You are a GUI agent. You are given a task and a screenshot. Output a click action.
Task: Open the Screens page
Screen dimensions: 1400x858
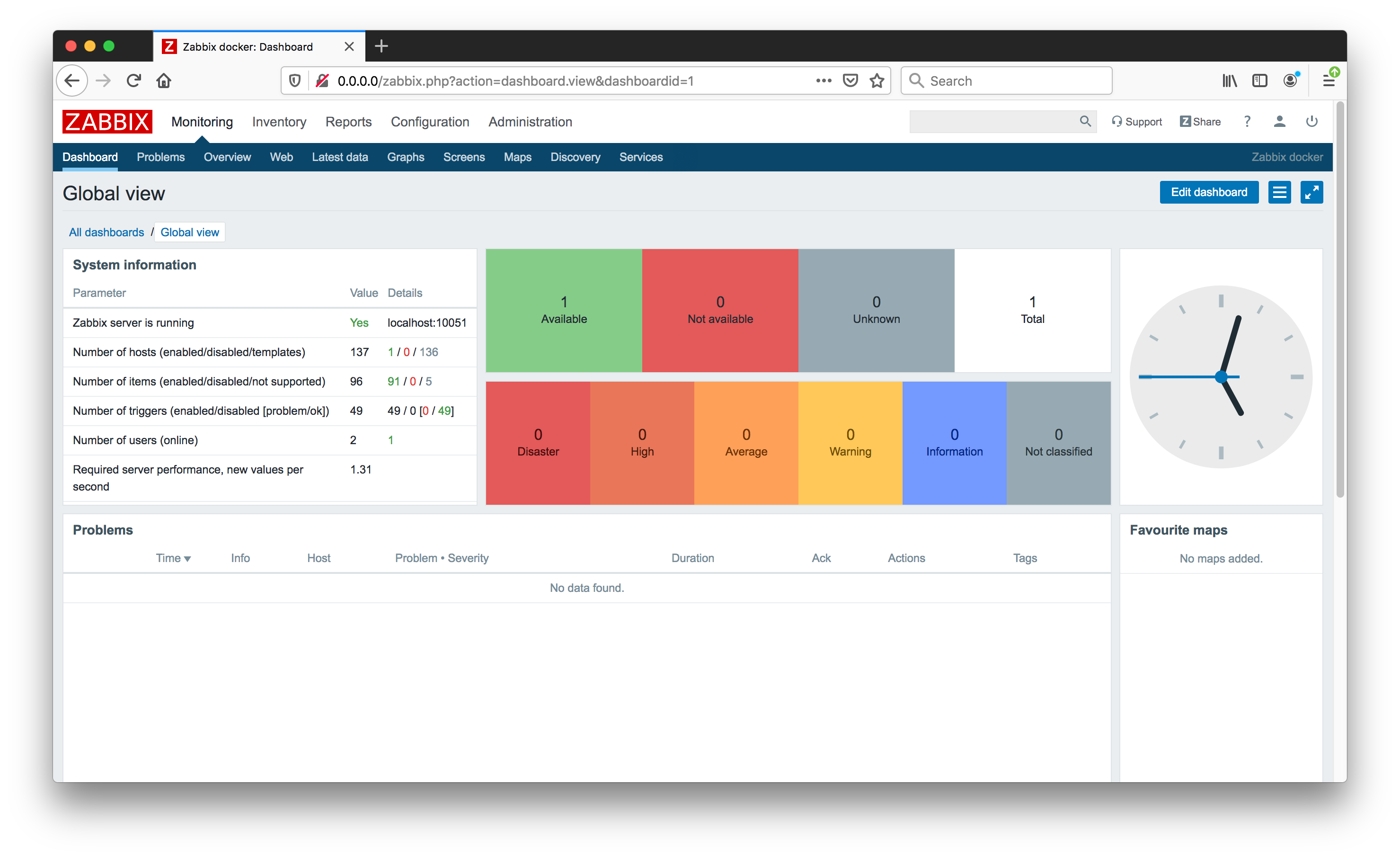pyautogui.click(x=464, y=157)
